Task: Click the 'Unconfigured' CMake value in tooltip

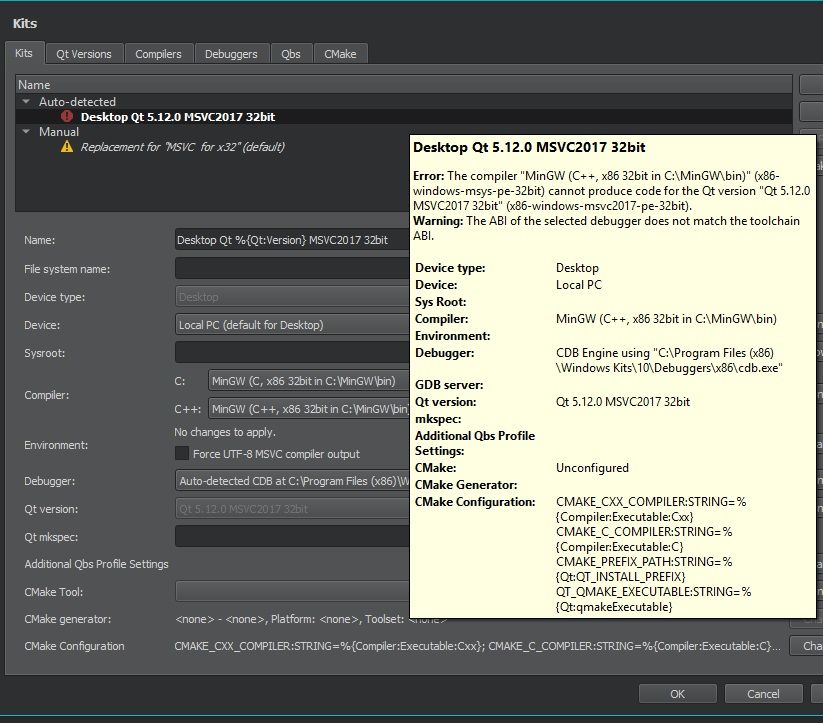Action: coord(592,467)
